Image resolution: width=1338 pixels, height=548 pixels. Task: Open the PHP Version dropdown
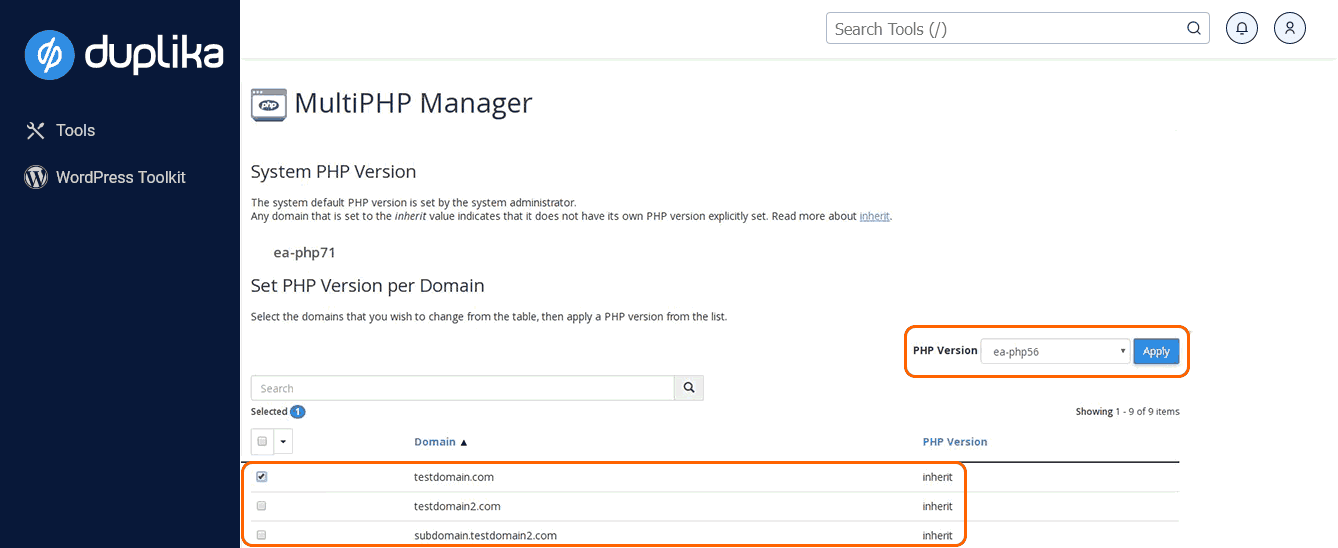1055,351
